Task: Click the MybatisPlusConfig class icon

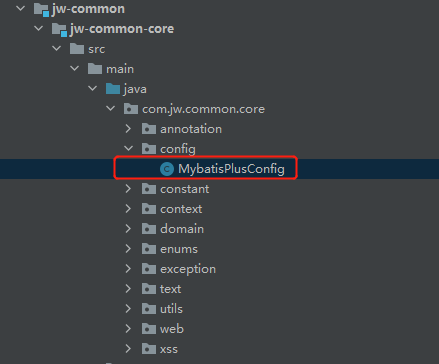Action: tap(167, 169)
